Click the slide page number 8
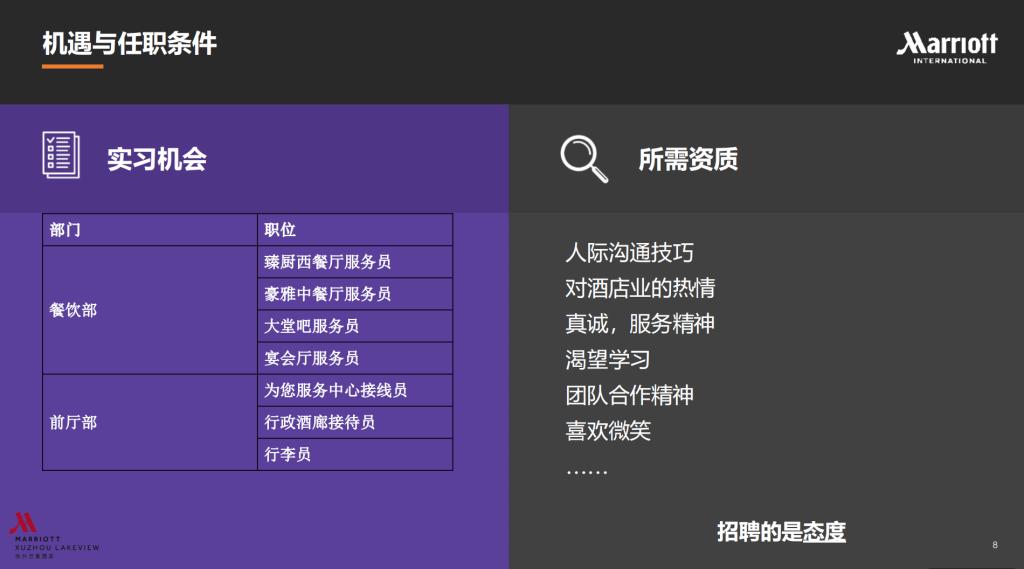The width and height of the screenshot is (1024, 569). click(994, 545)
